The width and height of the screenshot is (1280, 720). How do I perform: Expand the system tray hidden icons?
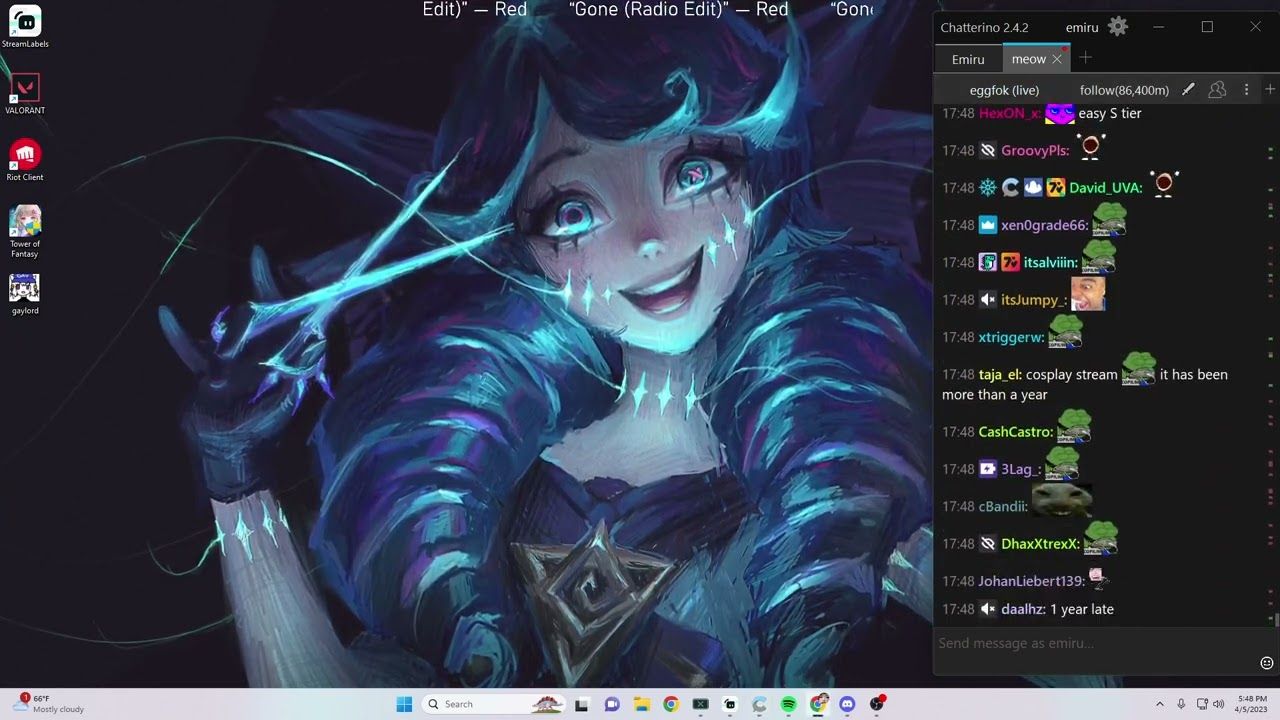(x=1160, y=704)
